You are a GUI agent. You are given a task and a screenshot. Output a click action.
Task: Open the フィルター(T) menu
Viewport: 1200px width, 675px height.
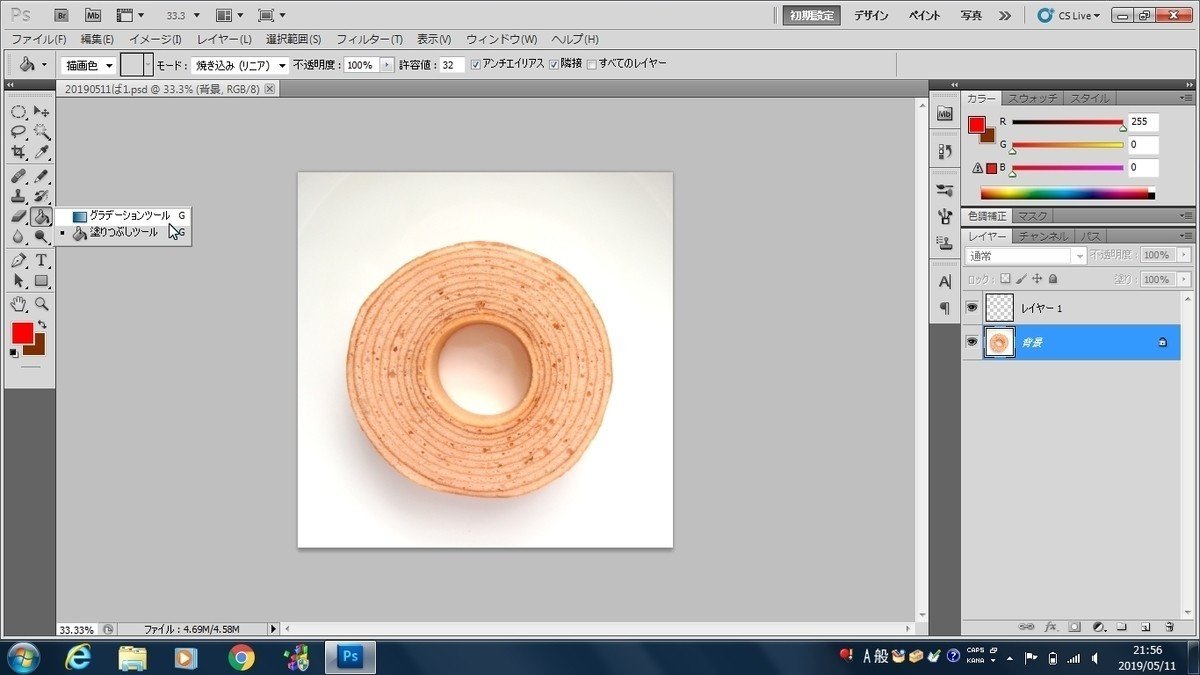pos(369,39)
